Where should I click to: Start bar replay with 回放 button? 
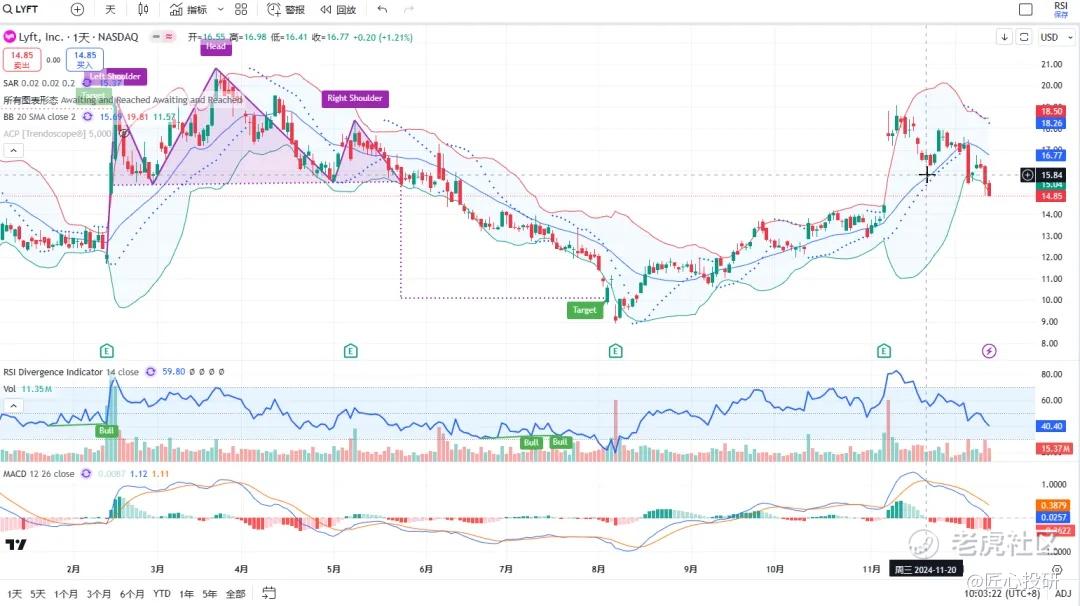(338, 9)
